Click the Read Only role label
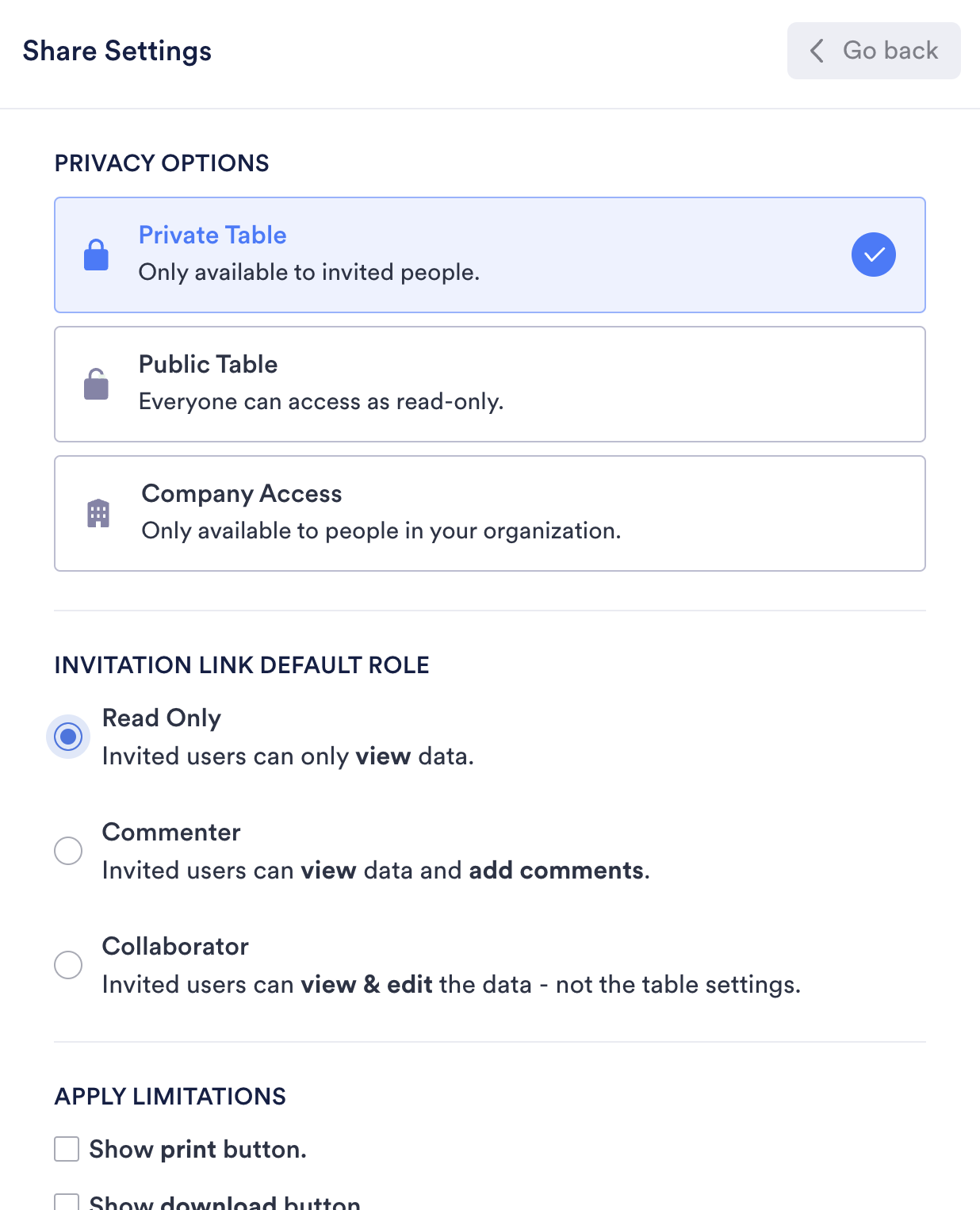Image resolution: width=980 pixels, height=1210 pixels. pos(162,718)
